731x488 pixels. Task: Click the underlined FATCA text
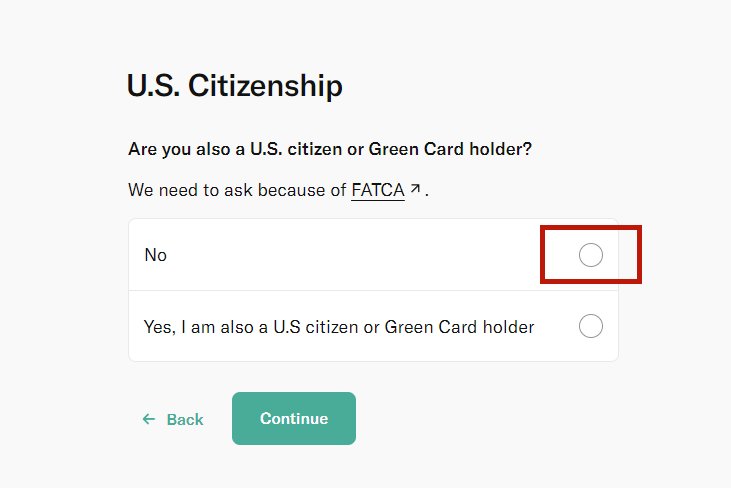(x=377, y=189)
